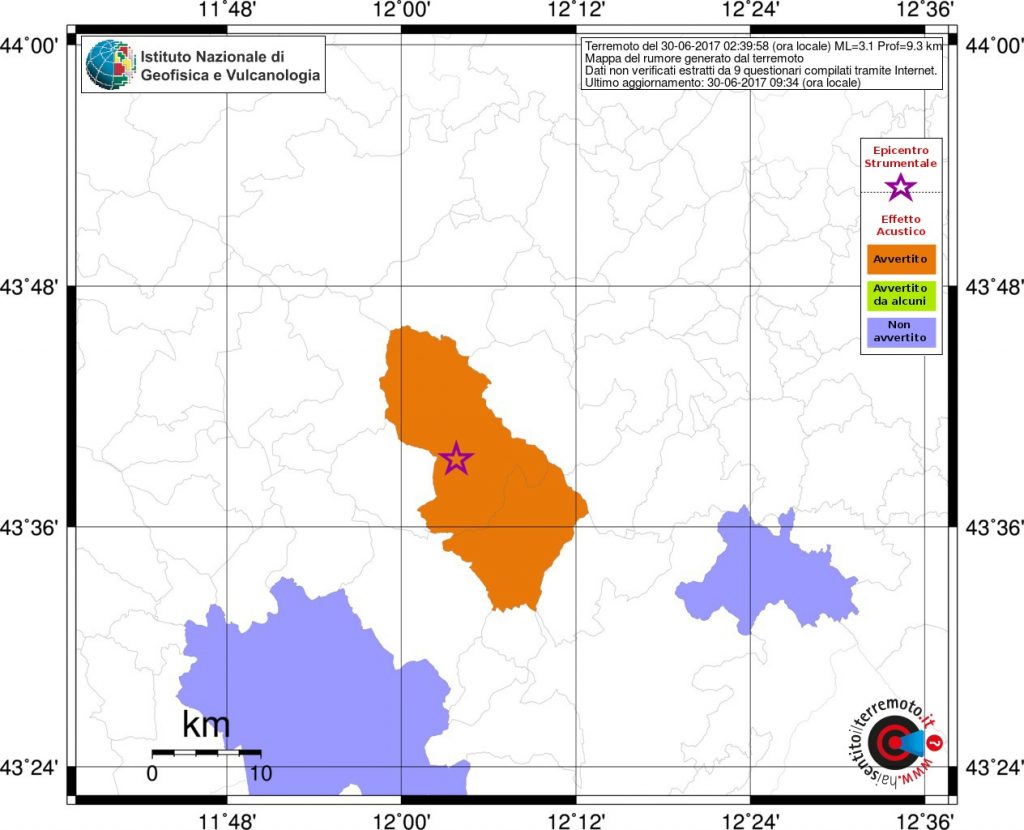Click the 'km' label above the scale bar
Image resolution: width=1024 pixels, height=830 pixels.
pyautogui.click(x=206, y=723)
